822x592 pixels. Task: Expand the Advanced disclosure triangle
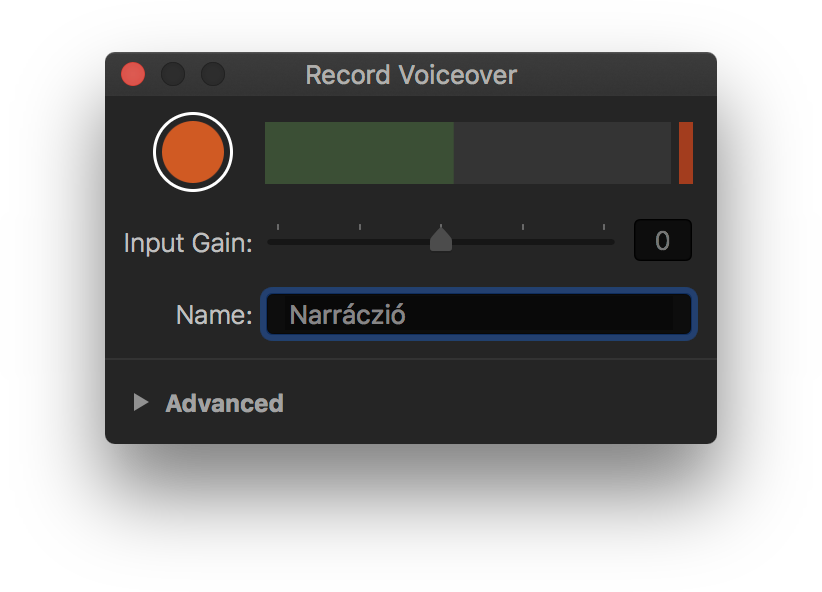coord(141,402)
